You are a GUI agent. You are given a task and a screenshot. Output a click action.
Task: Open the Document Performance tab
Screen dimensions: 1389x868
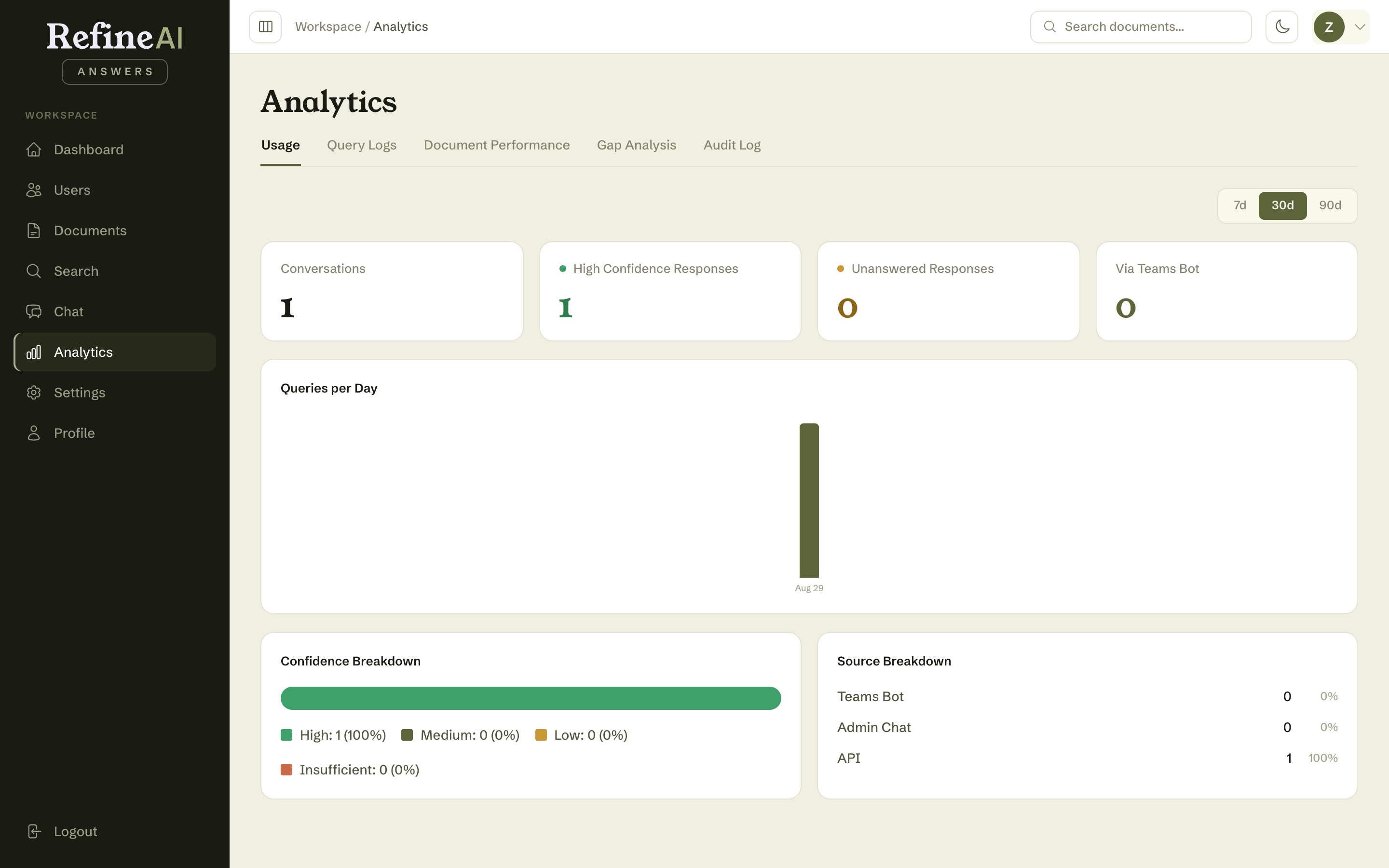pyautogui.click(x=496, y=145)
